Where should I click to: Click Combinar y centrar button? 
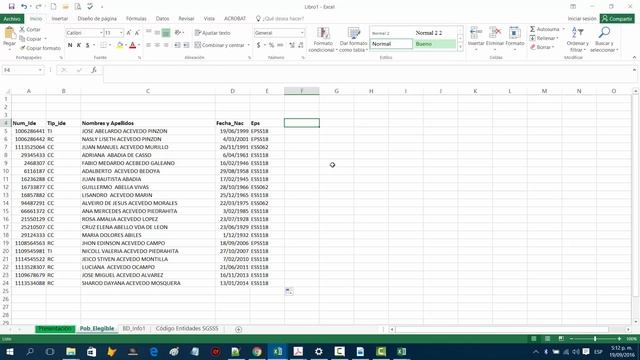[x=219, y=45]
